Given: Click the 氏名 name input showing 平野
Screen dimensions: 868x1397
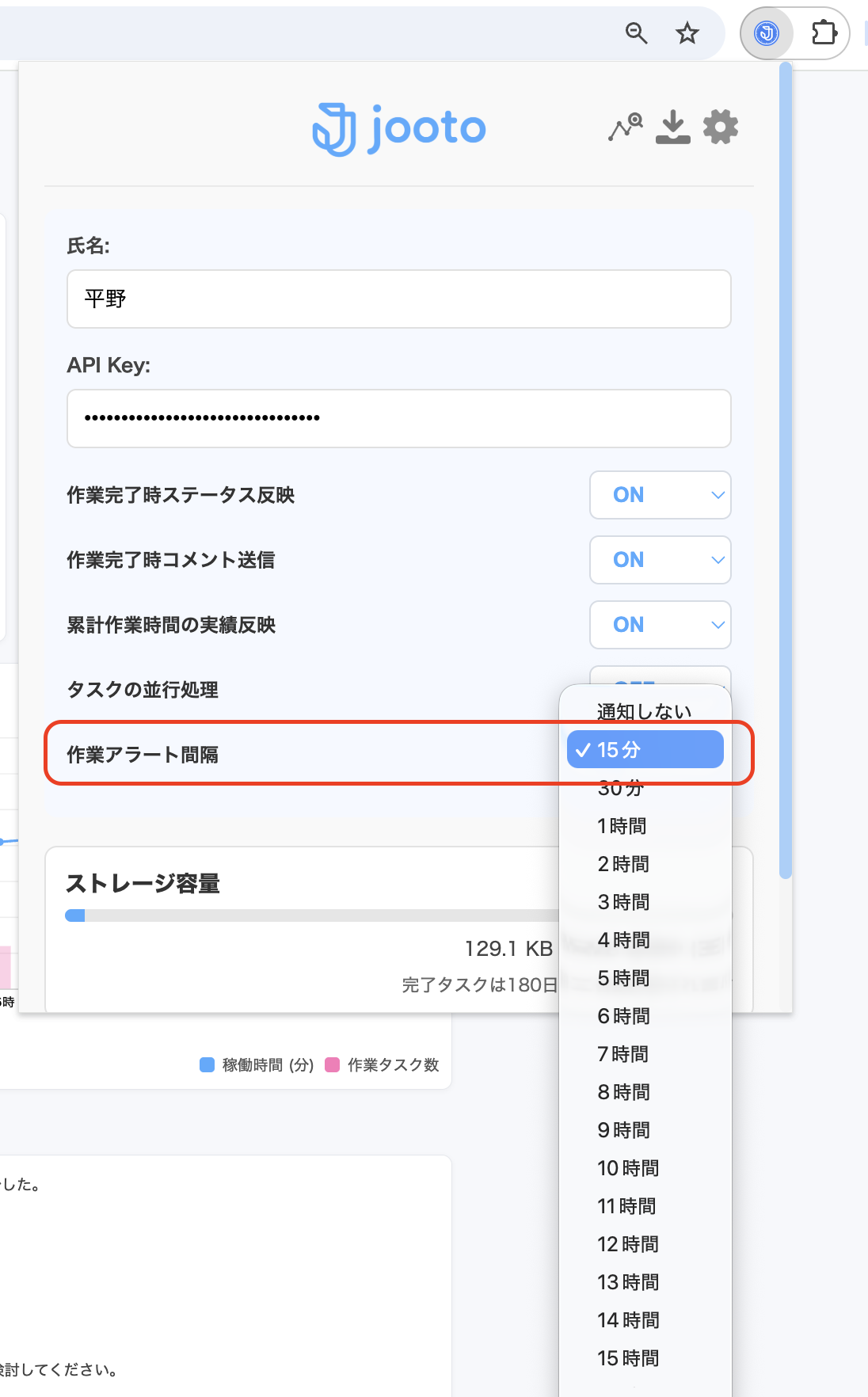Looking at the screenshot, I should pyautogui.click(x=398, y=299).
